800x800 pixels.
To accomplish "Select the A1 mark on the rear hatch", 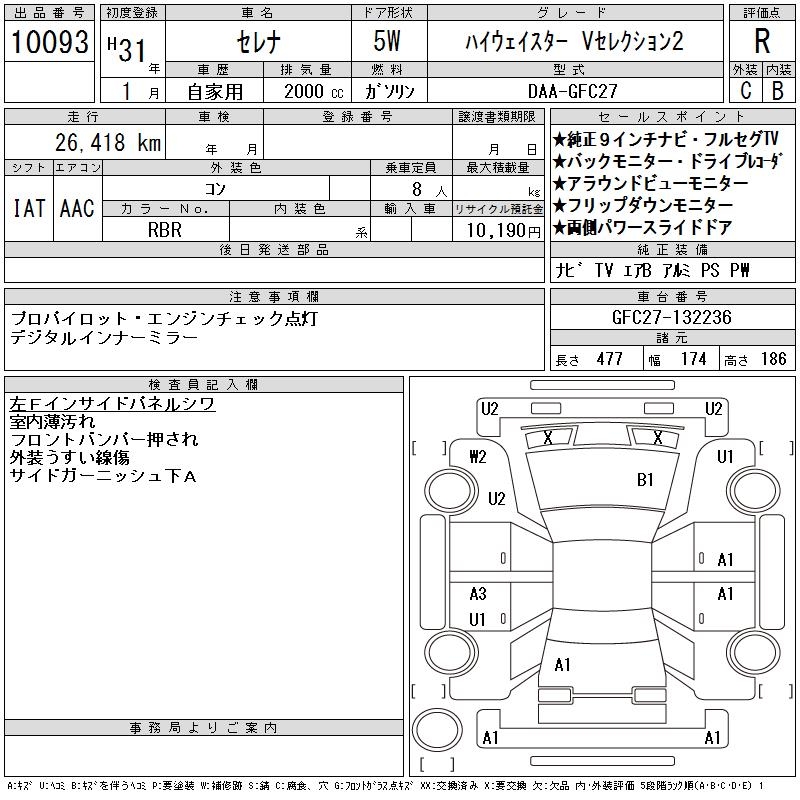I will click(562, 665).
